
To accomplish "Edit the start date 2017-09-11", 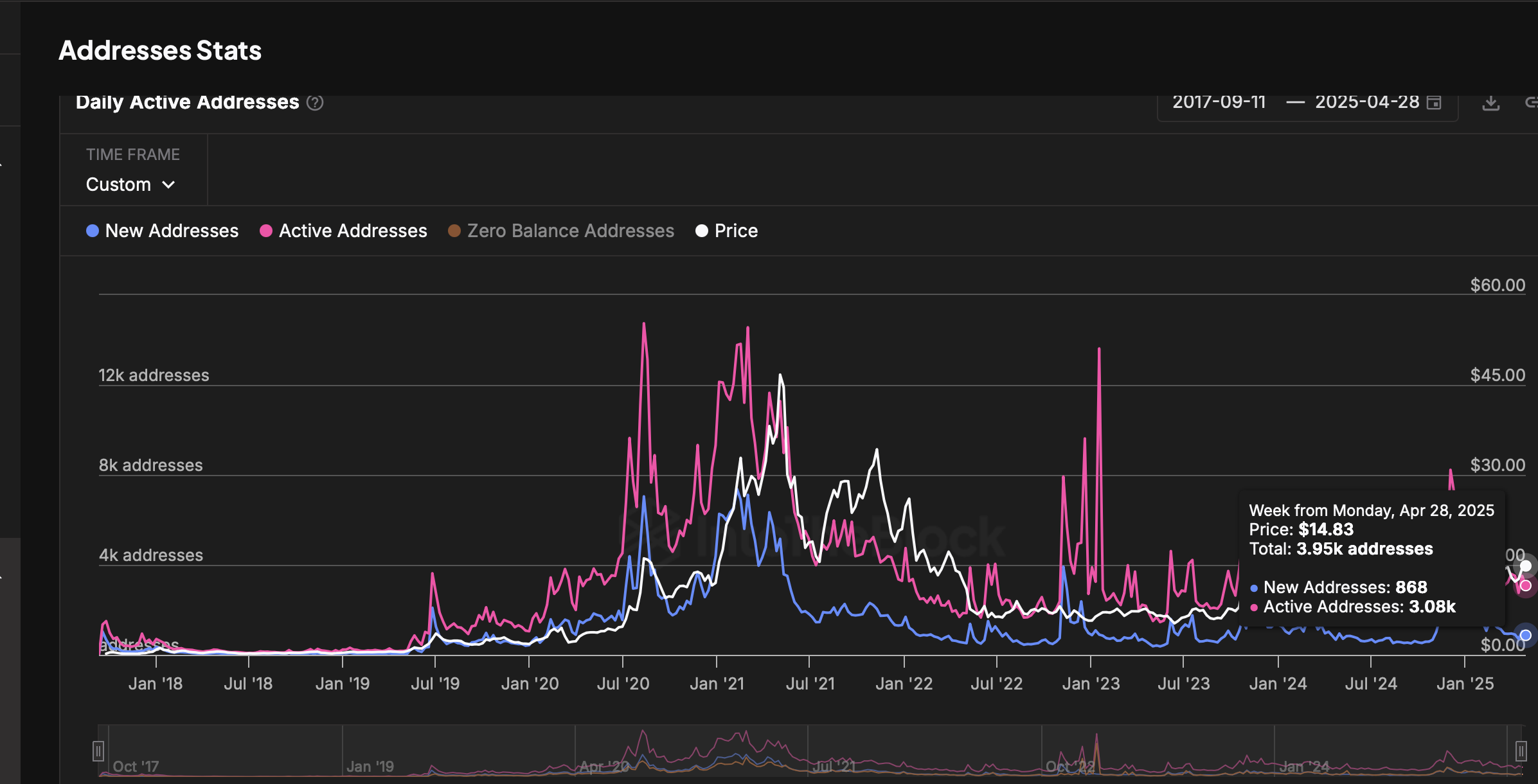I will coord(1219,102).
